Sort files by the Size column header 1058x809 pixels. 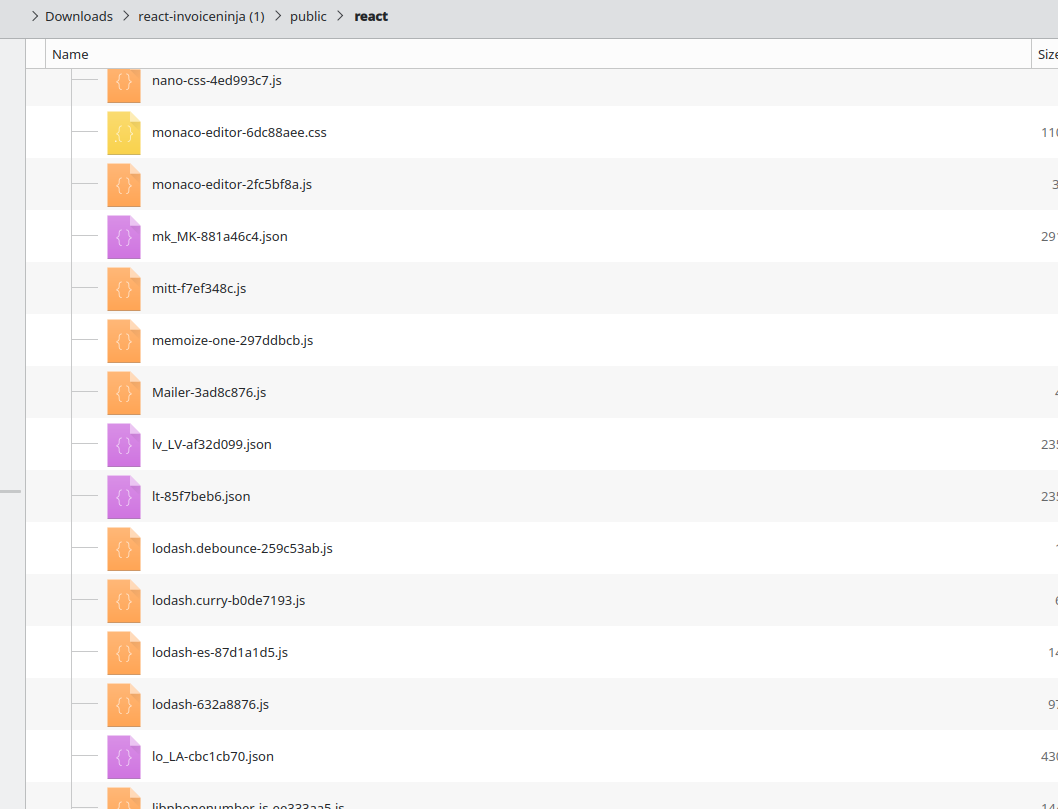click(x=1046, y=54)
